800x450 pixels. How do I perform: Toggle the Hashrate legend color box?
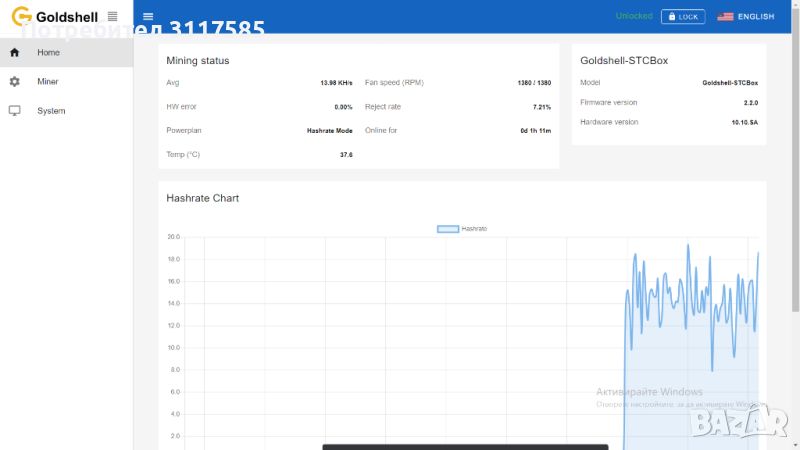coord(448,229)
